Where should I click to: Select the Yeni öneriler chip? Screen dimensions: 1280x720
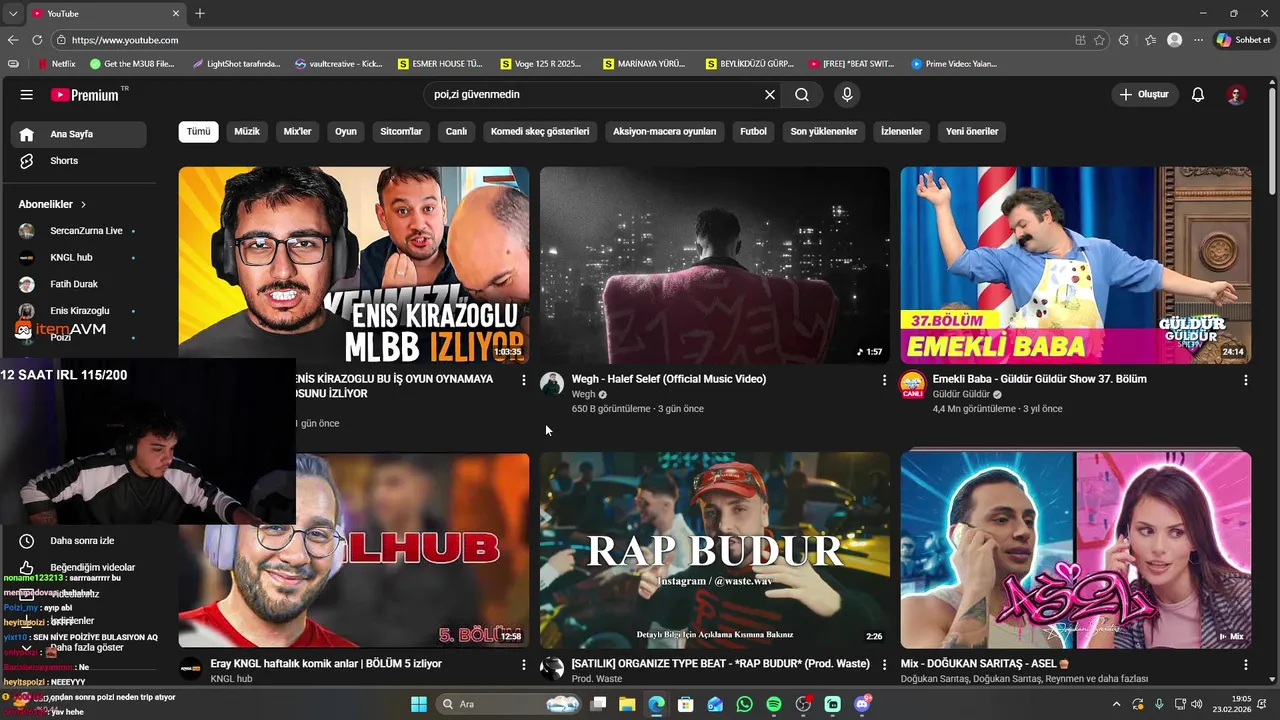click(972, 131)
